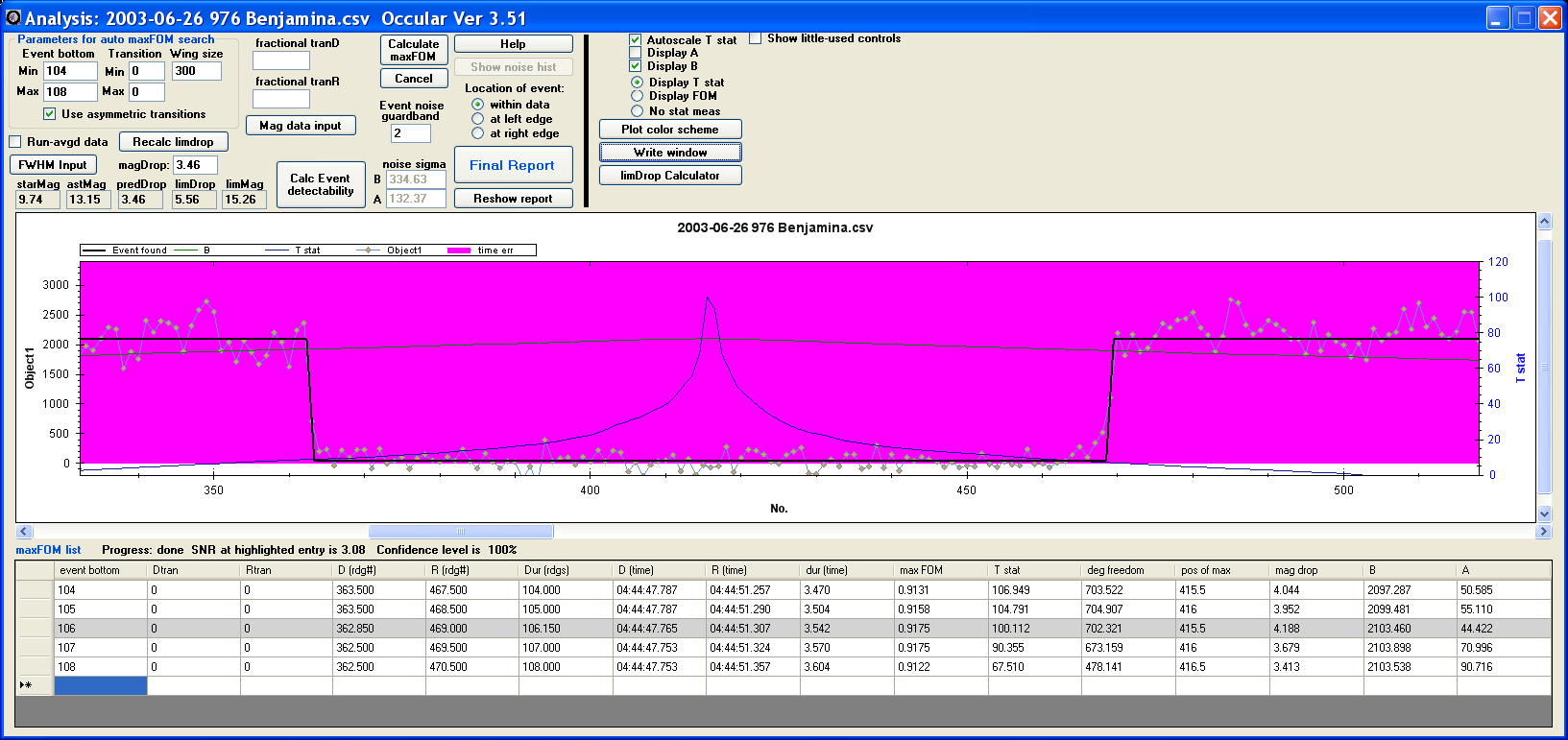Toggle Display B checkbox
Image resolution: width=1568 pixels, height=740 pixels.
pos(635,66)
